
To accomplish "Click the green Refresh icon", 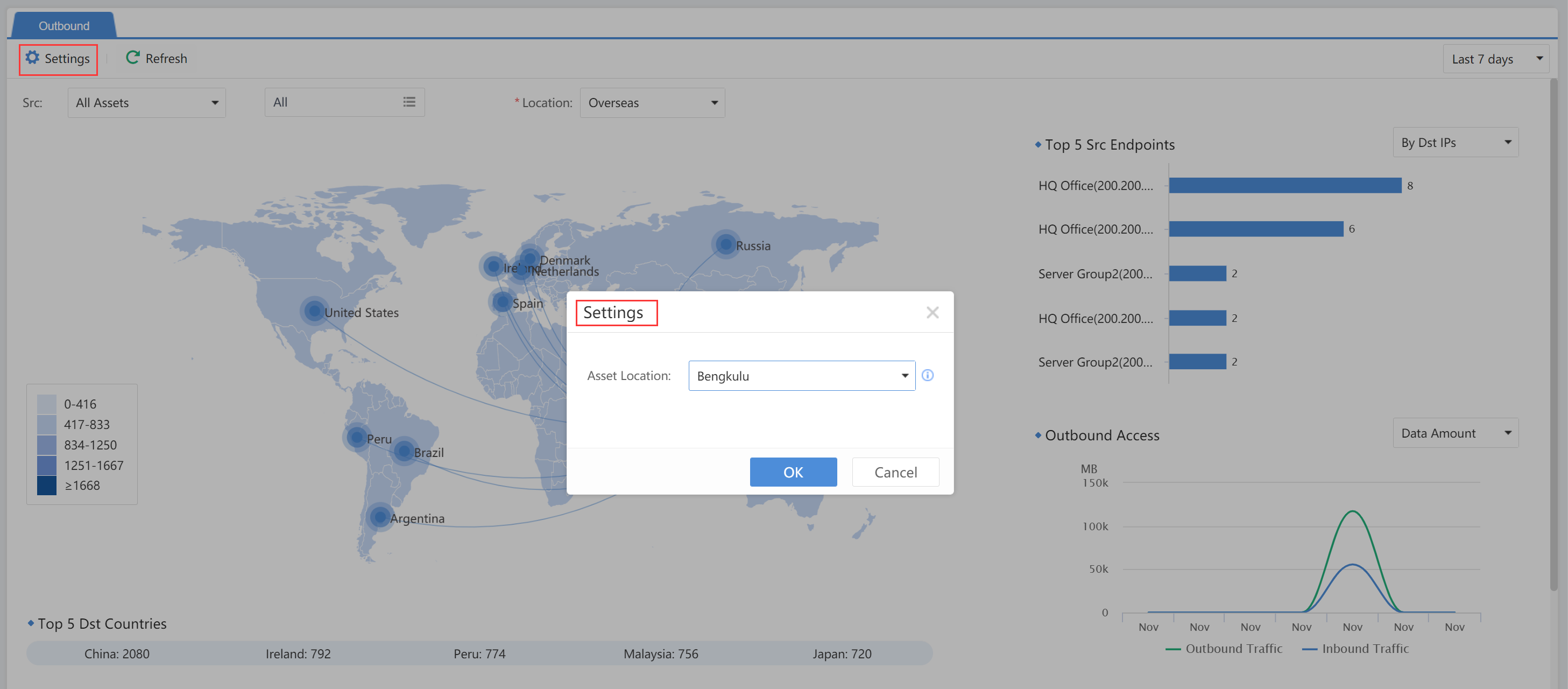I will [132, 58].
